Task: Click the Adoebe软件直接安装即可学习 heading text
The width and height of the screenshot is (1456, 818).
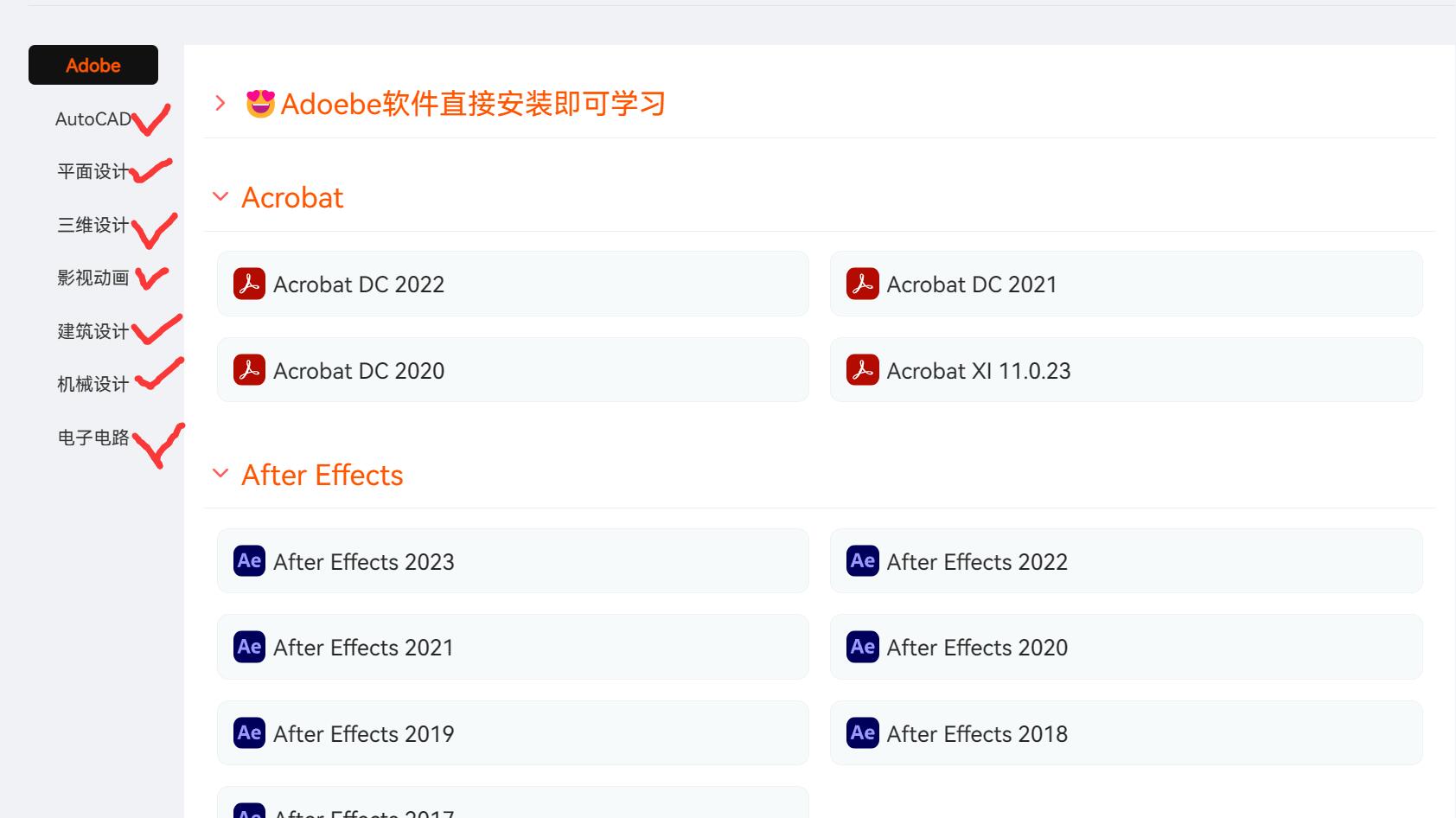Action: [x=473, y=104]
